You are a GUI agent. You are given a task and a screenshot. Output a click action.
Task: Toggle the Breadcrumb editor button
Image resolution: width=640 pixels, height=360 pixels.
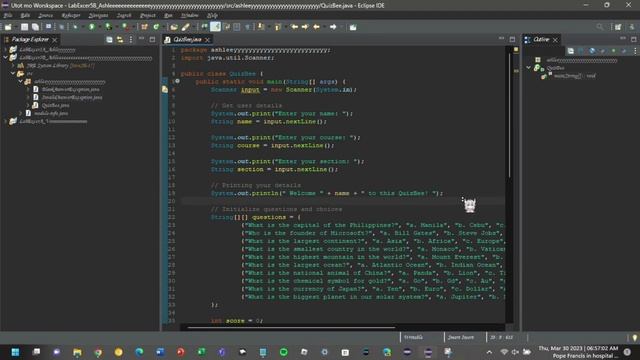click(x=204, y=27)
